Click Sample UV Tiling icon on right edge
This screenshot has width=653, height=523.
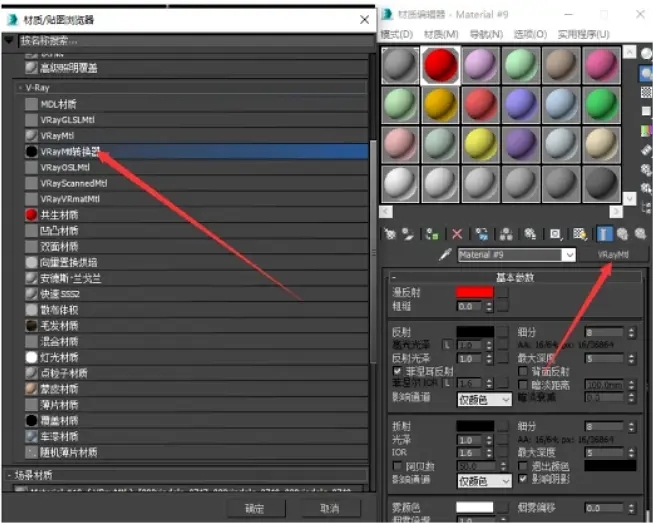tap(646, 111)
